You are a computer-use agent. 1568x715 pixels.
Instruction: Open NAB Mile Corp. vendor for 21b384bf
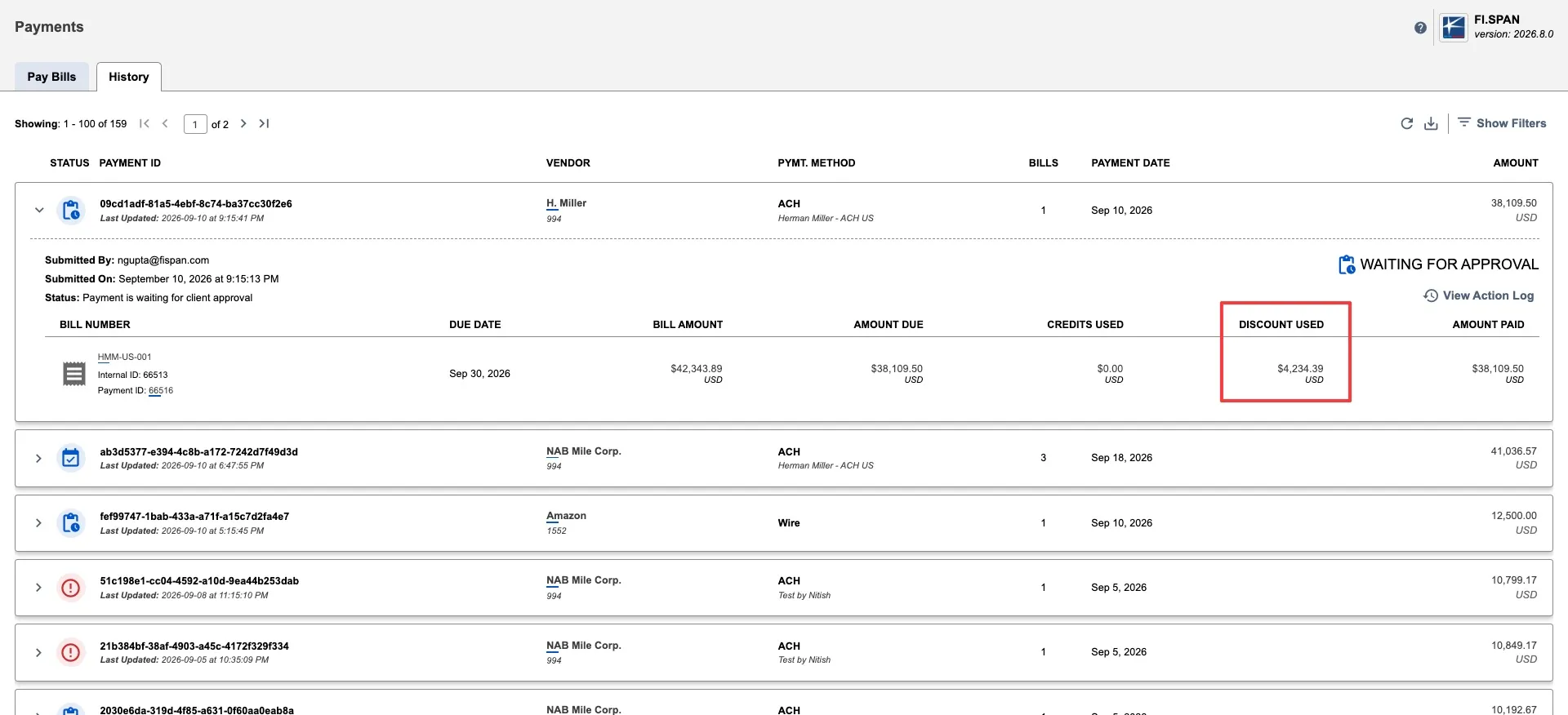(x=584, y=646)
